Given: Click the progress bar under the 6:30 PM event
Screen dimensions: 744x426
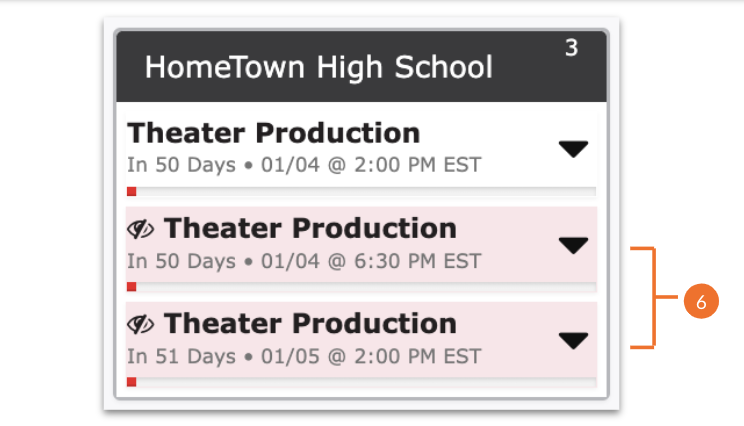Looking at the screenshot, I should [x=362, y=287].
